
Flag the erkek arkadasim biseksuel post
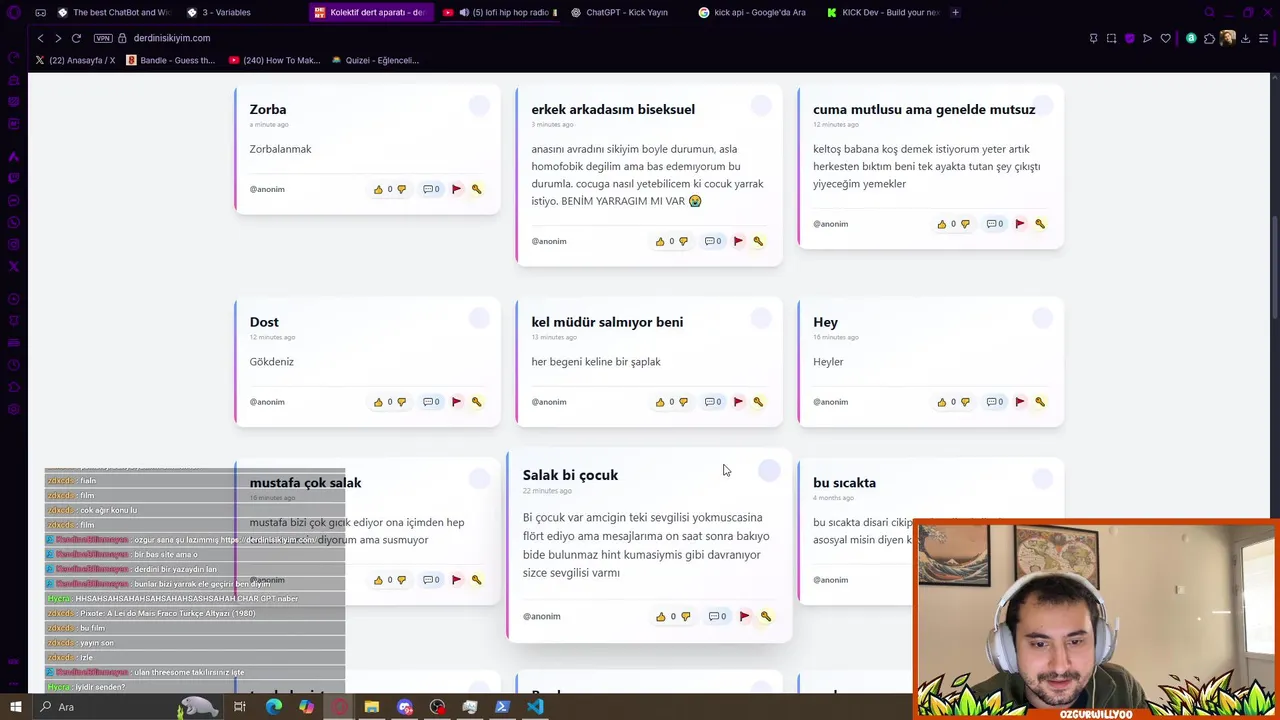(738, 241)
